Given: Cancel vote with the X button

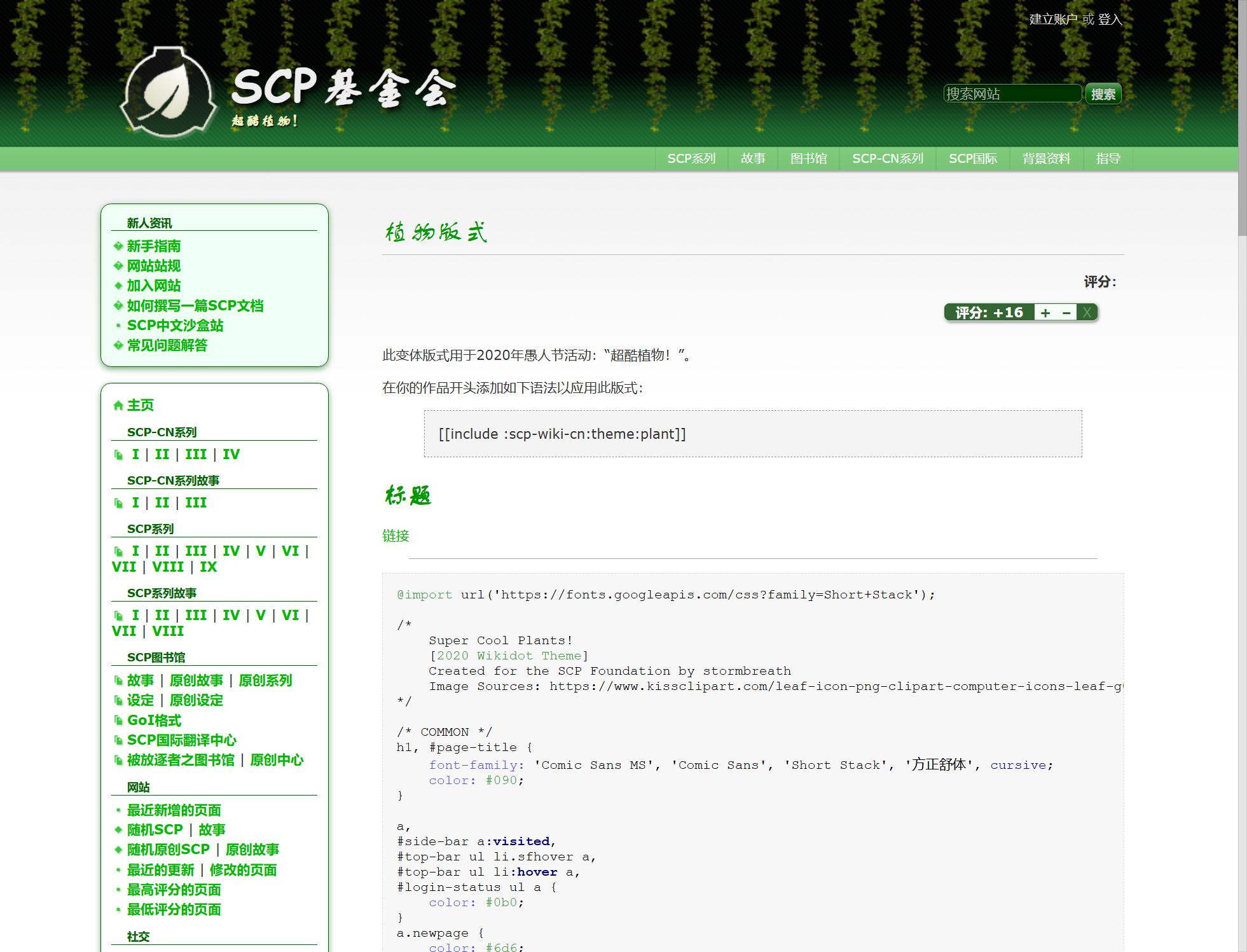Looking at the screenshot, I should (x=1087, y=312).
